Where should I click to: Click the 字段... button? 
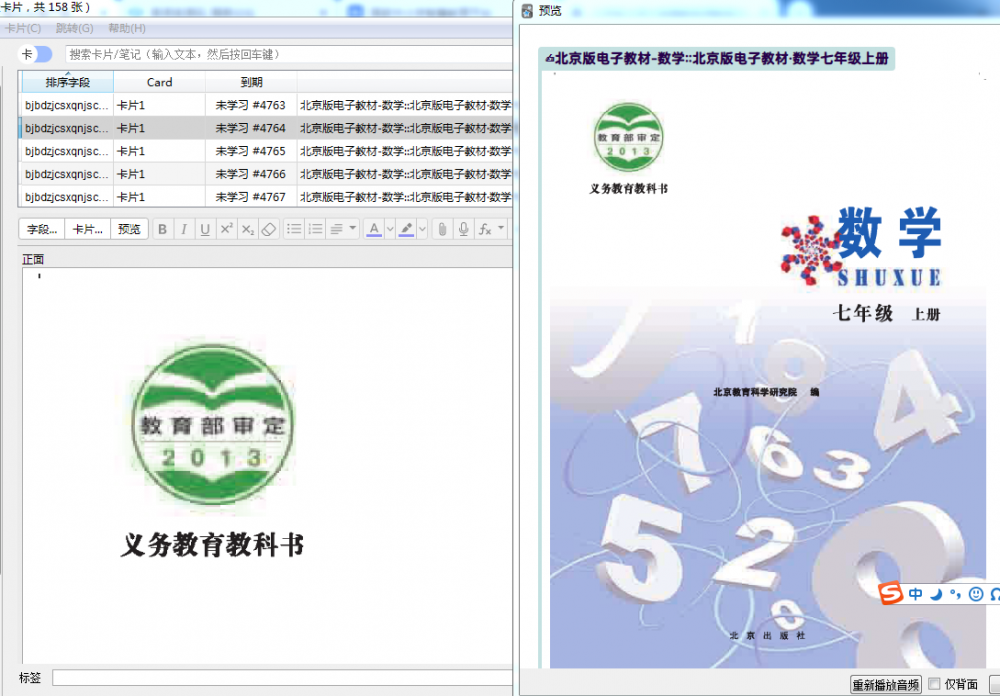click(42, 229)
